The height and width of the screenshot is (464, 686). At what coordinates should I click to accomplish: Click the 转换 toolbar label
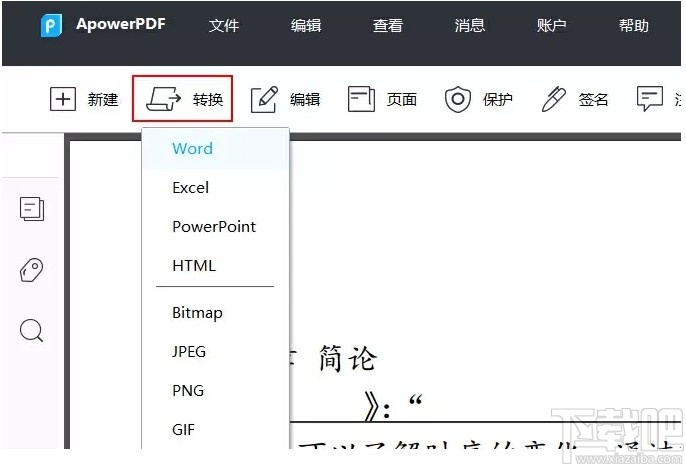208,99
